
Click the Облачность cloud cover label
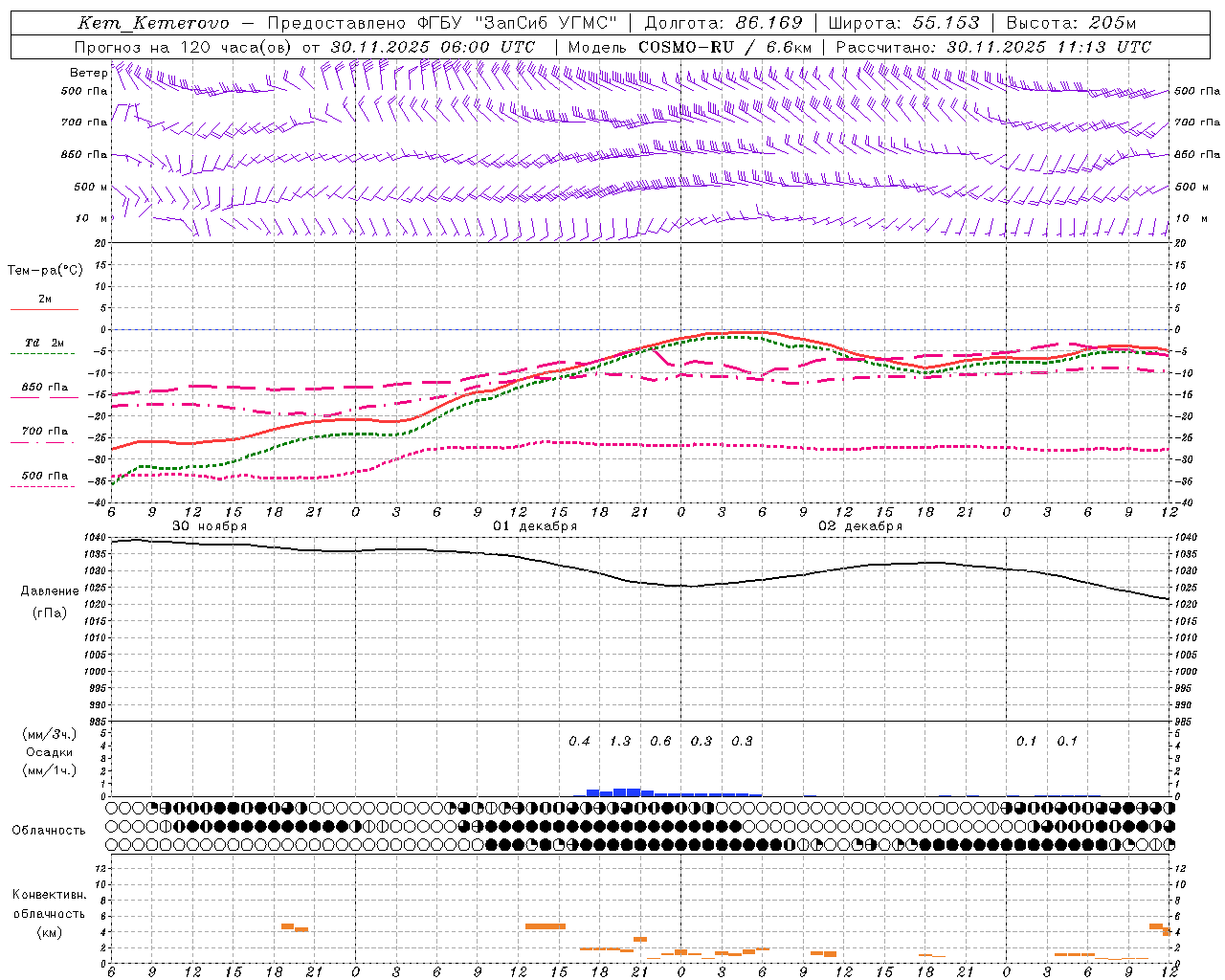pyautogui.click(x=49, y=830)
